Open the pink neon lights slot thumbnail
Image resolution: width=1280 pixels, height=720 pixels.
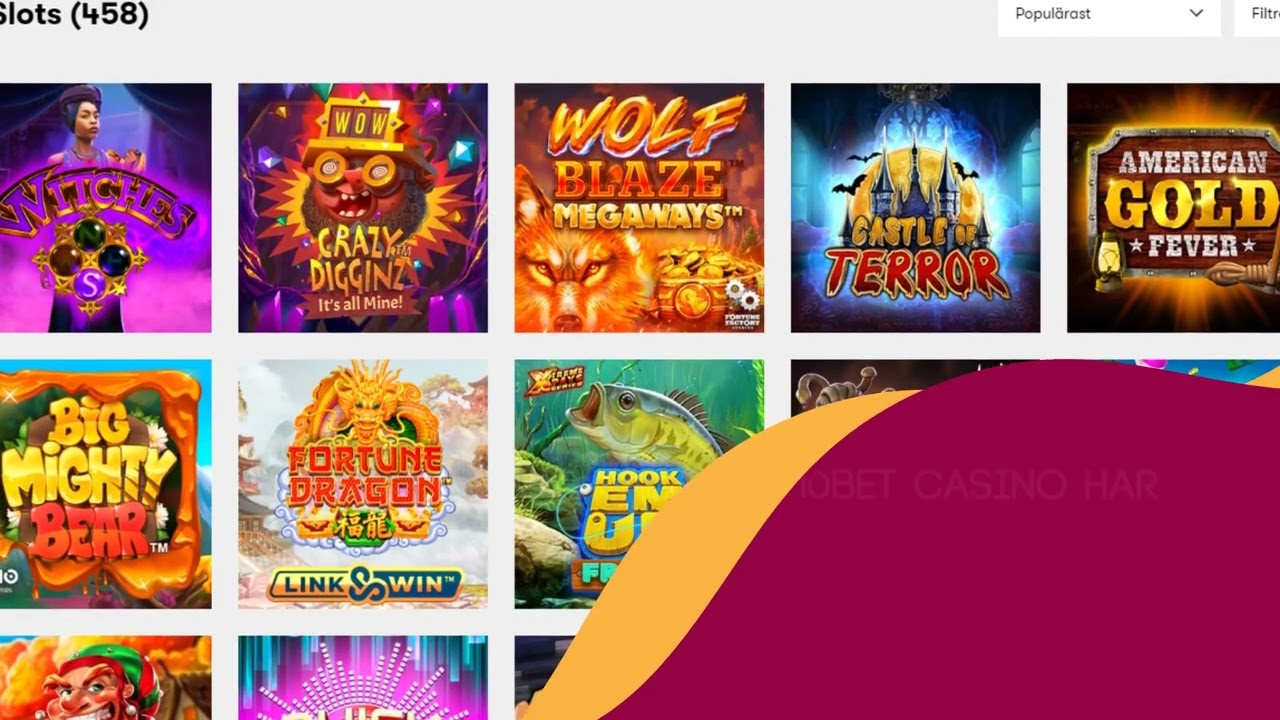pos(363,678)
